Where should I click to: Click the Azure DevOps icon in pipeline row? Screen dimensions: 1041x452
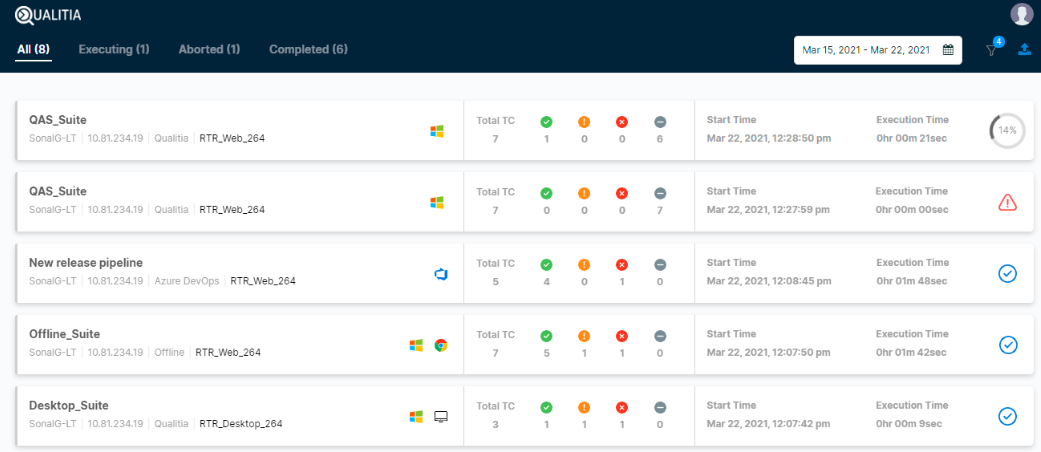pyautogui.click(x=440, y=274)
